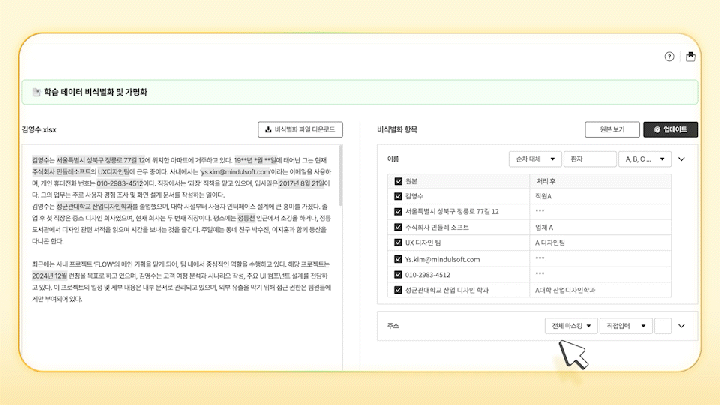
Task: Uncheck the 주식회사 company row checkbox
Action: (398, 227)
